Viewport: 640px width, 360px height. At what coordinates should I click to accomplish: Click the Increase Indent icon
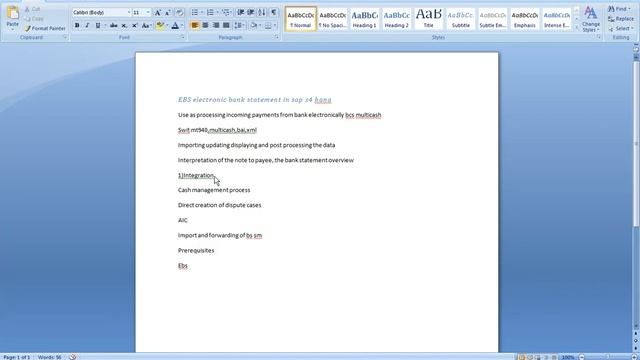point(251,13)
